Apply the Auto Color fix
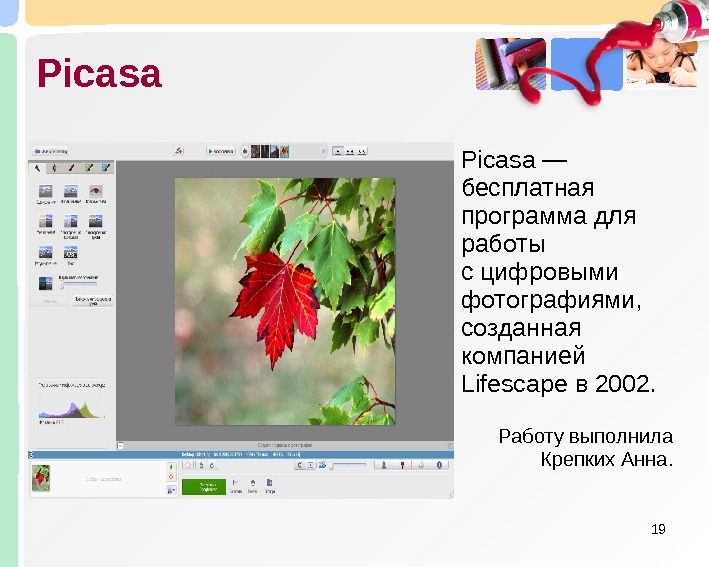The height and width of the screenshot is (567, 709). click(95, 226)
